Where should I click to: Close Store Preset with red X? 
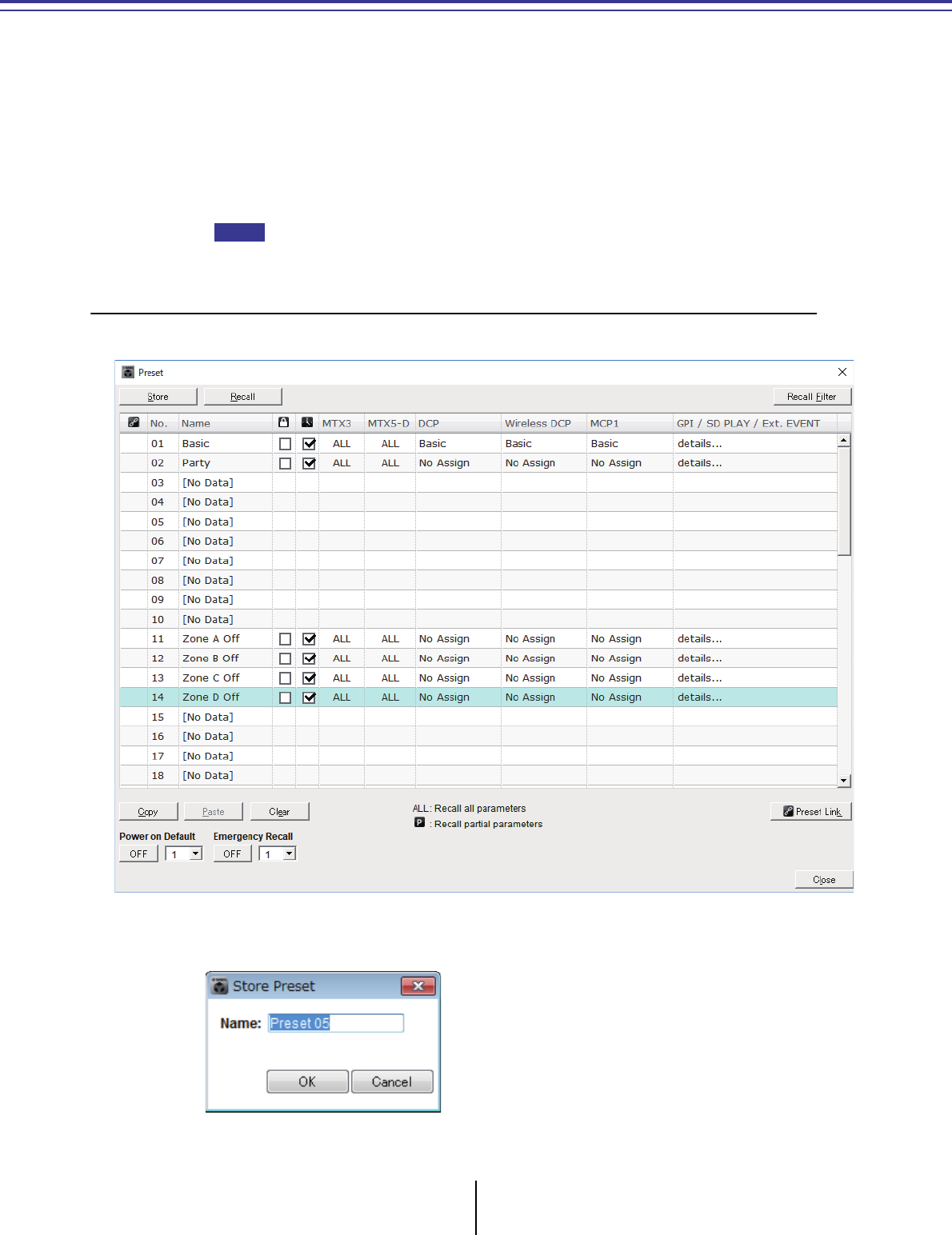coord(418,986)
